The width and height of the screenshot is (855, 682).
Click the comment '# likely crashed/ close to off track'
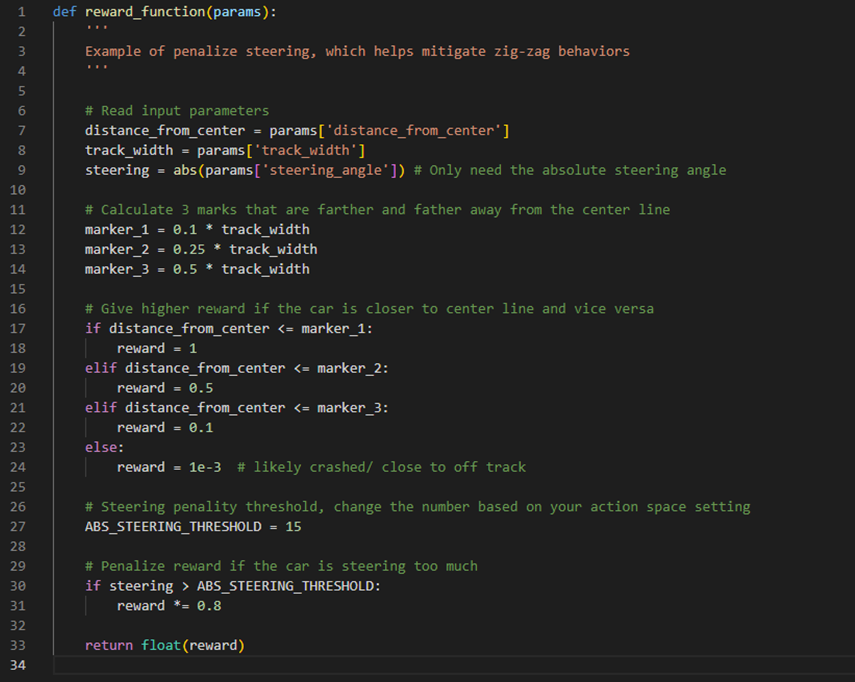[x=382, y=467]
